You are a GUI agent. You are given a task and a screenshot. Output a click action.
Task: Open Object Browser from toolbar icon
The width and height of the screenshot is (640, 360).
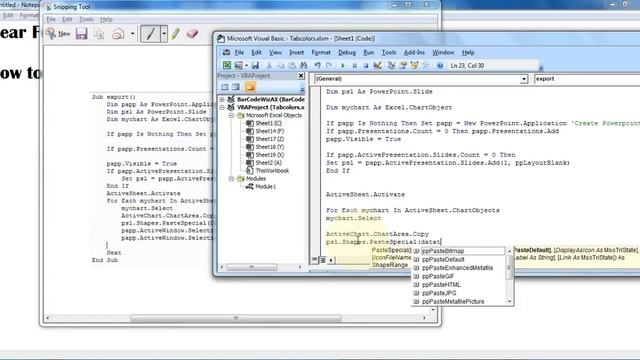point(414,65)
